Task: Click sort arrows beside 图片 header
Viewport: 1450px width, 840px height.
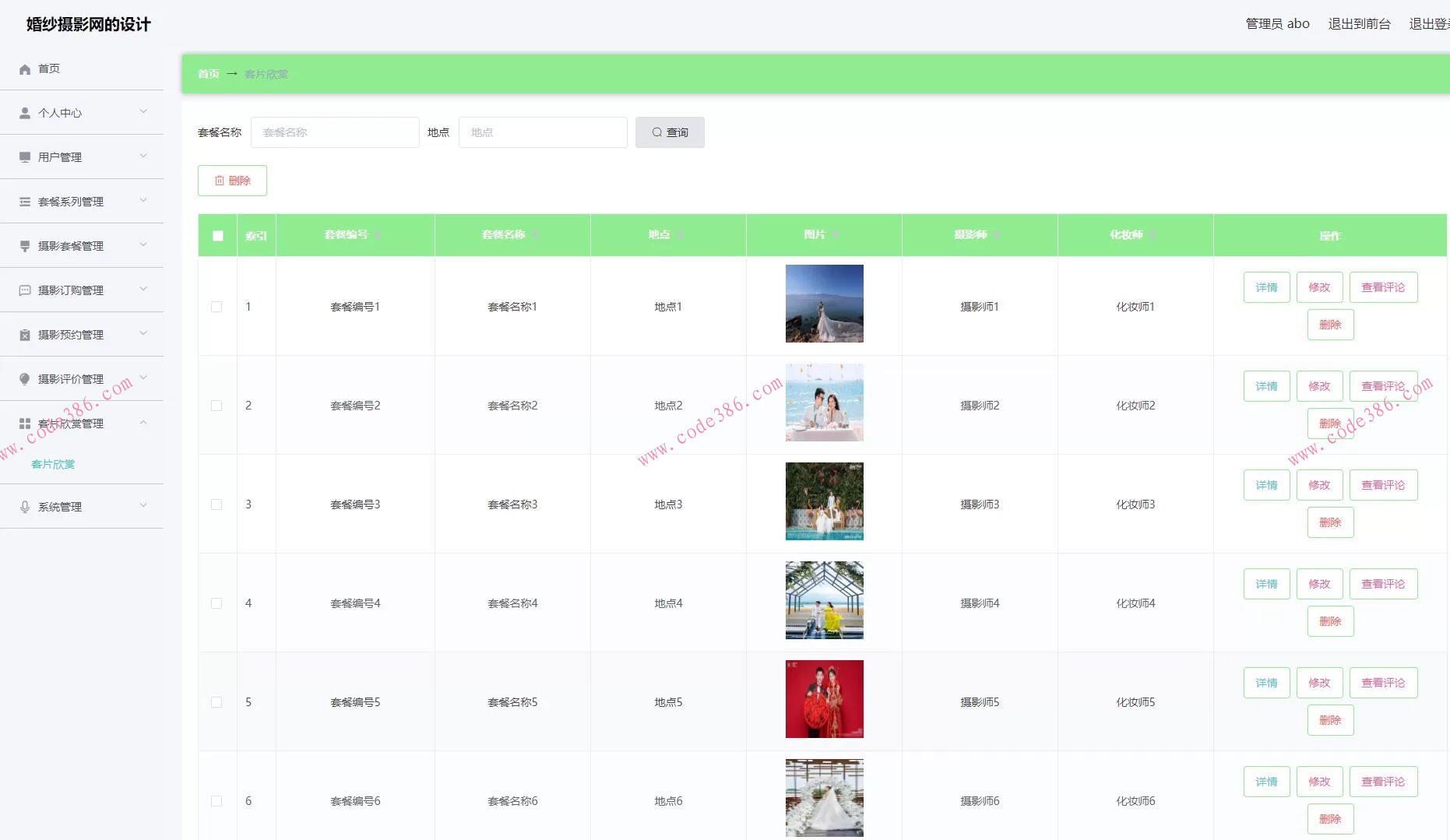Action: [836, 235]
